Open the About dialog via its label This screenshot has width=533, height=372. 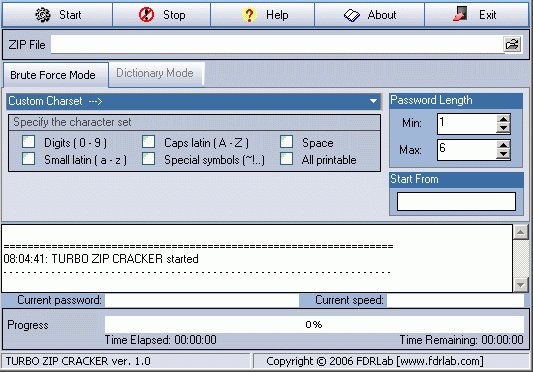point(382,15)
